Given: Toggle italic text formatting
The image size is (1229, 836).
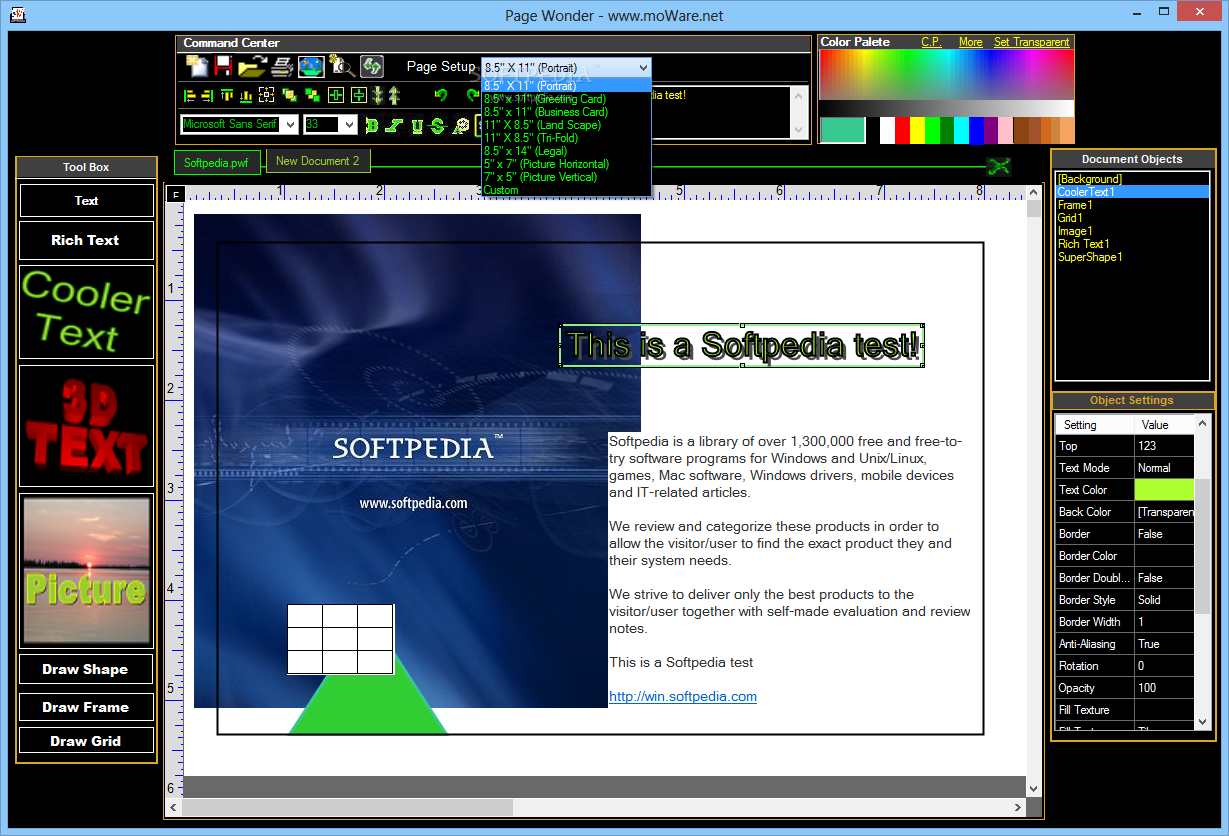Looking at the screenshot, I should click(393, 125).
